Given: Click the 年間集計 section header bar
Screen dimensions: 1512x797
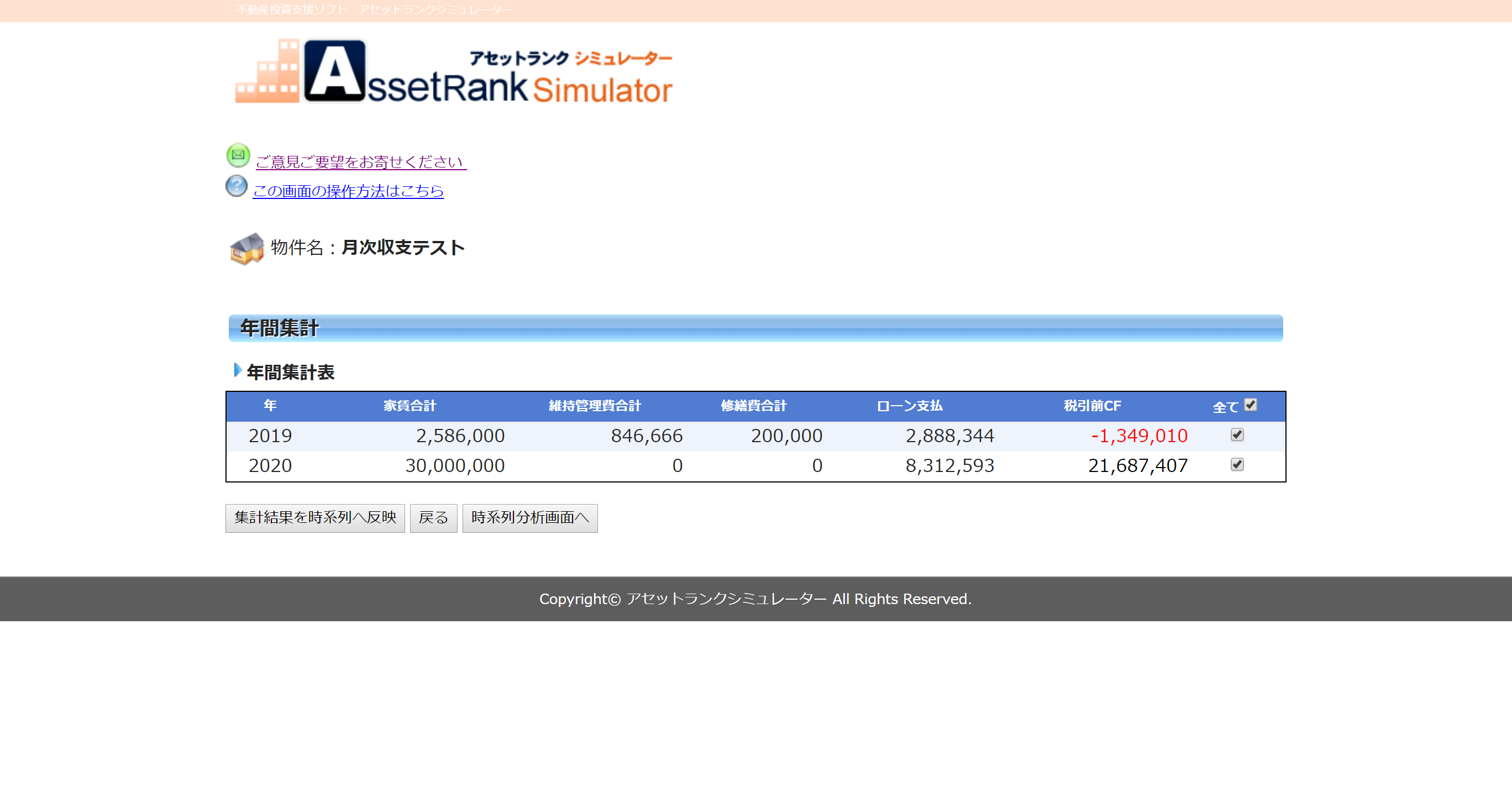Looking at the screenshot, I should tap(755, 328).
